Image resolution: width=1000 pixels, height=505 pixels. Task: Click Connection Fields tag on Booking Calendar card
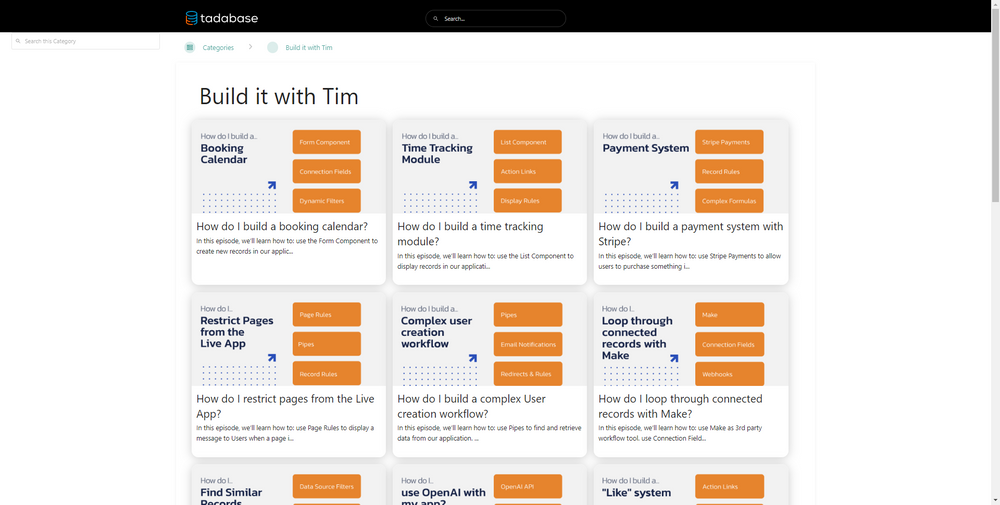coord(327,172)
